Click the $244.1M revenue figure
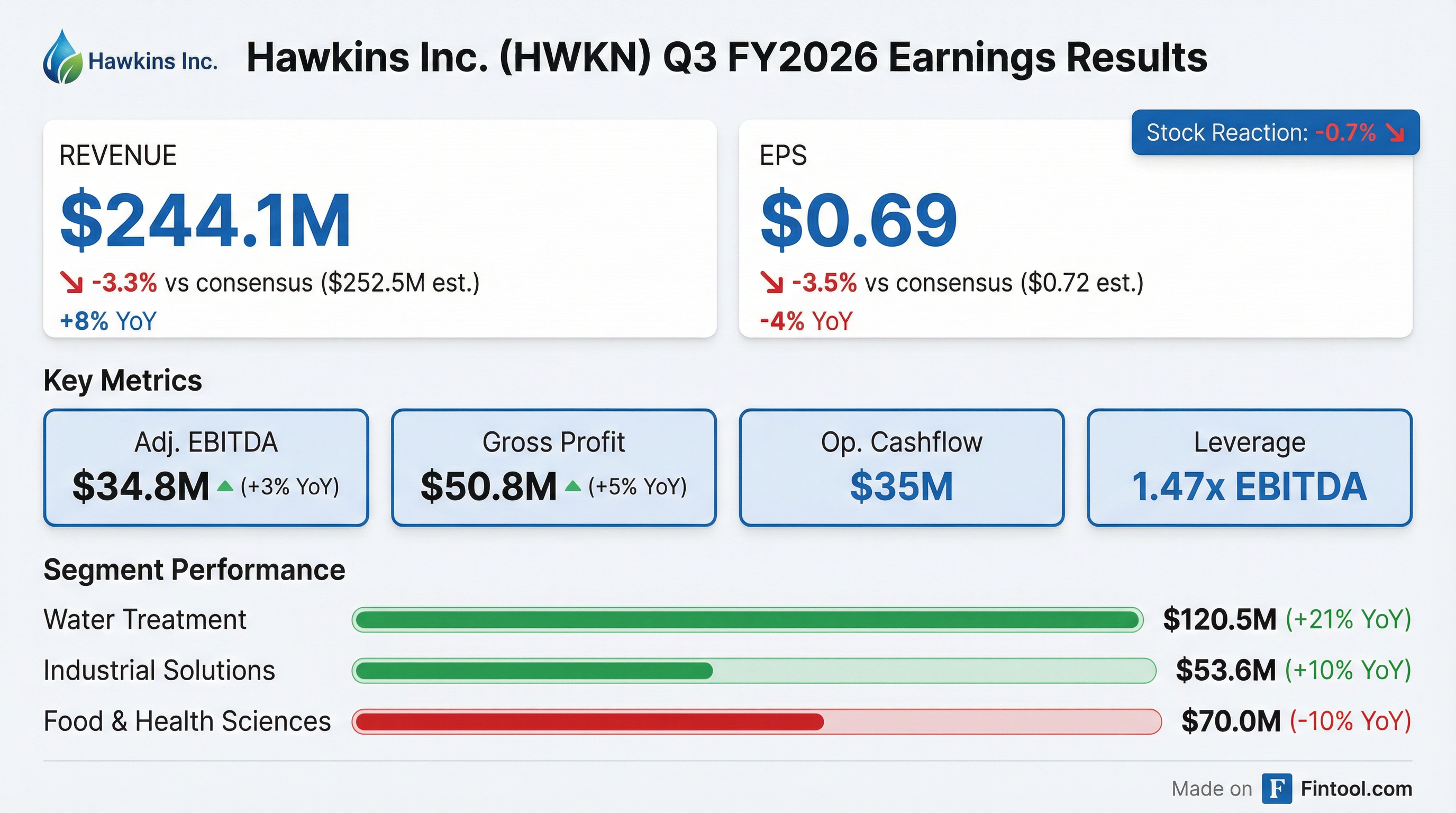This screenshot has height=813, width=1456. (205, 221)
